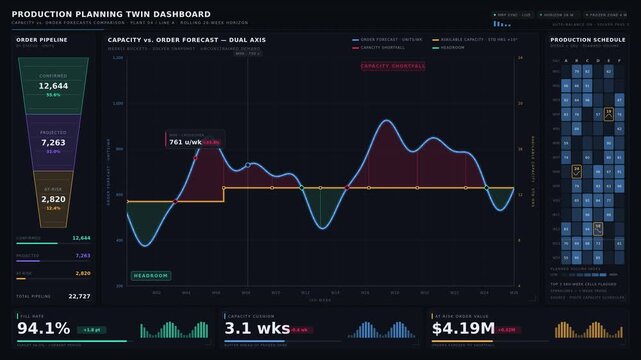641x360 pixels.
Task: Click the green Headroom chart label
Action: pyautogui.click(x=151, y=276)
